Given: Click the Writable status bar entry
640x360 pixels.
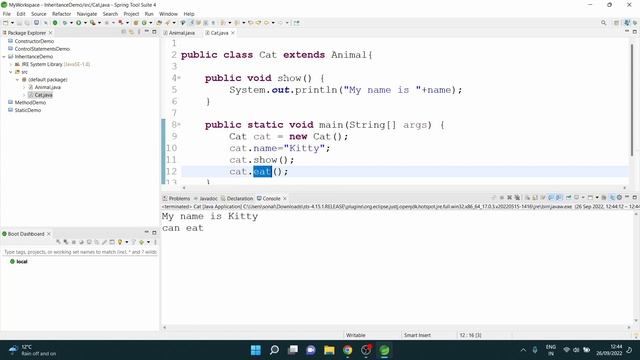Looking at the screenshot, I should point(356,335).
